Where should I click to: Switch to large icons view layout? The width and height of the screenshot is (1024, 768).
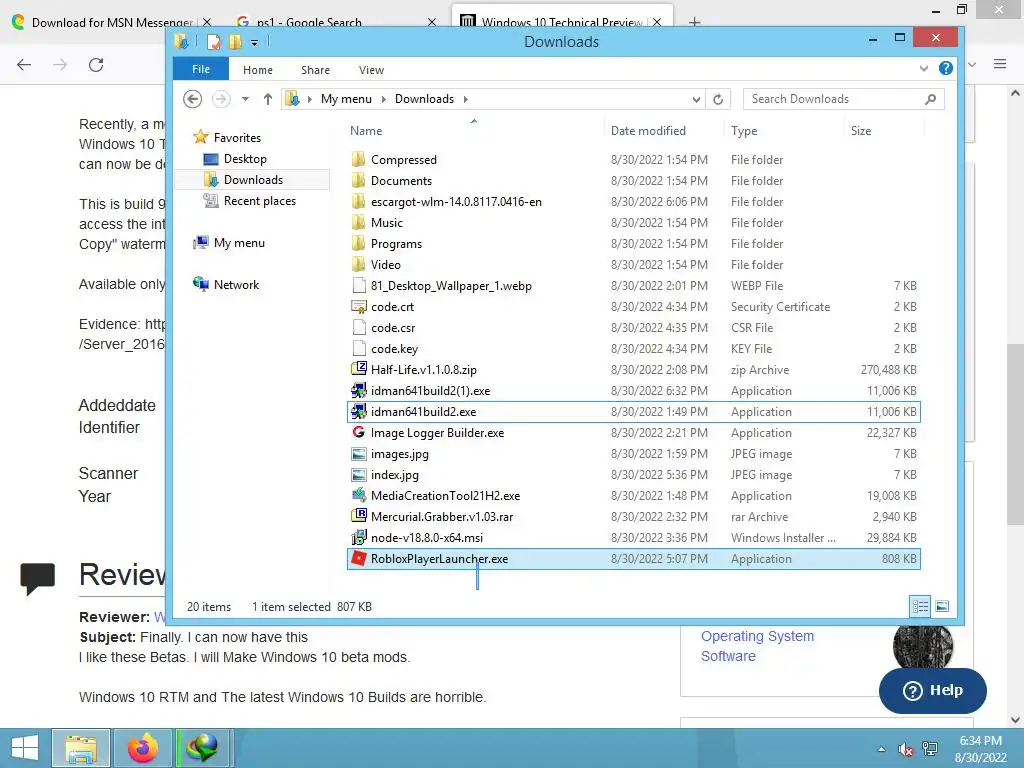pos(942,606)
